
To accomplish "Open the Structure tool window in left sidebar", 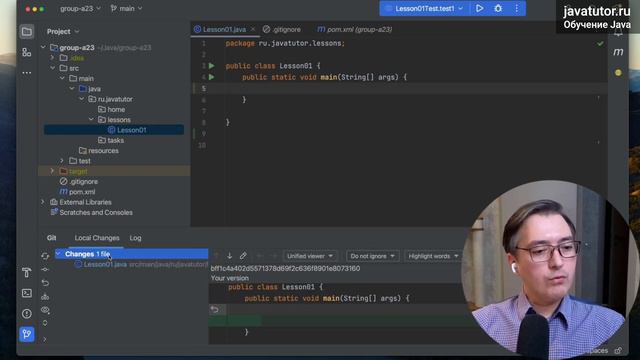I will pos(27,52).
